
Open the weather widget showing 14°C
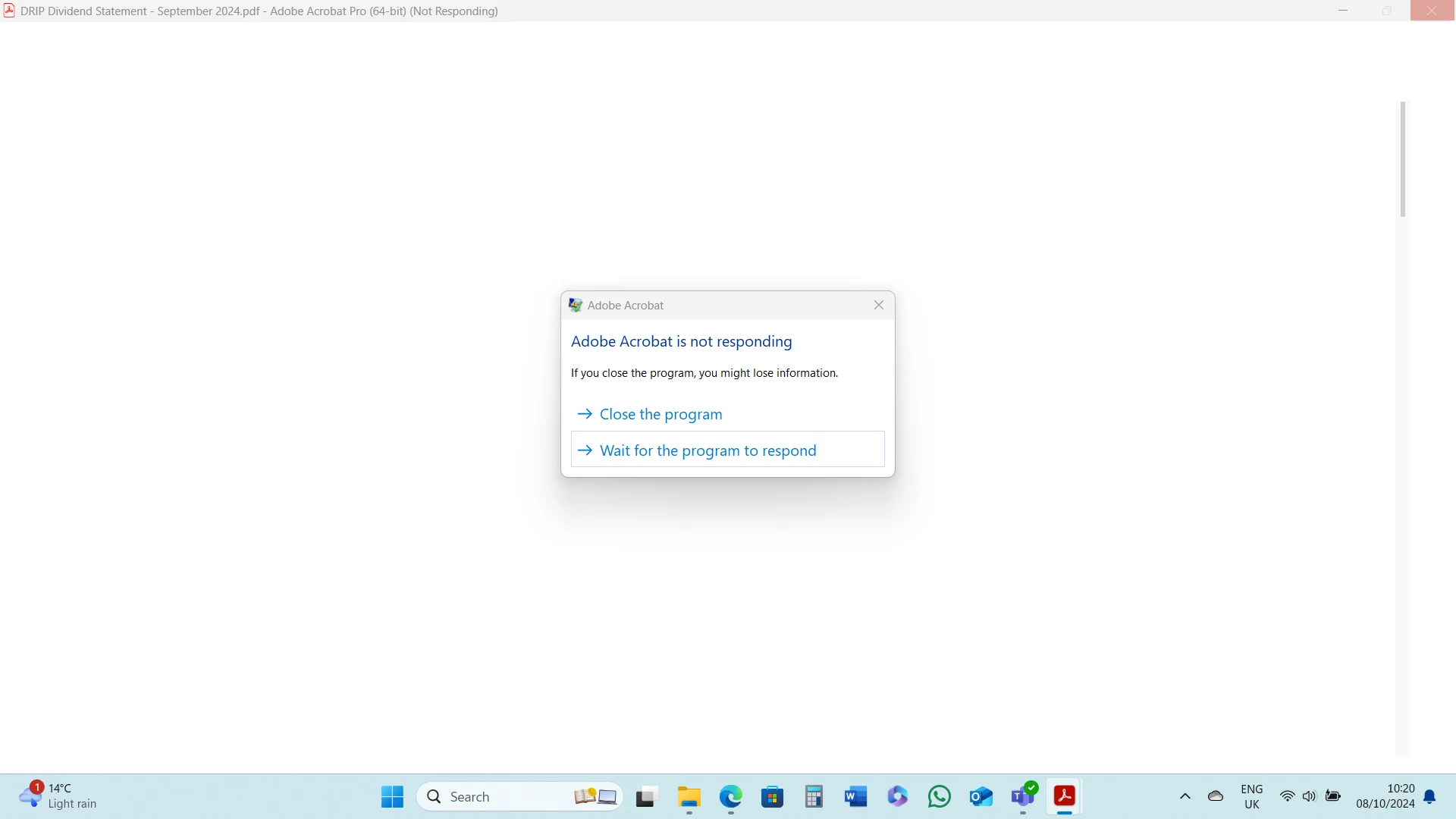[x=58, y=796]
